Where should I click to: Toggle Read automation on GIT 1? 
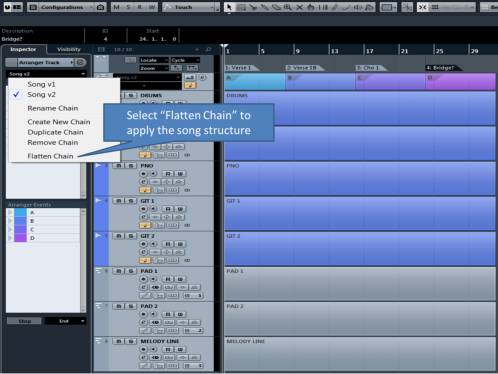point(168,209)
